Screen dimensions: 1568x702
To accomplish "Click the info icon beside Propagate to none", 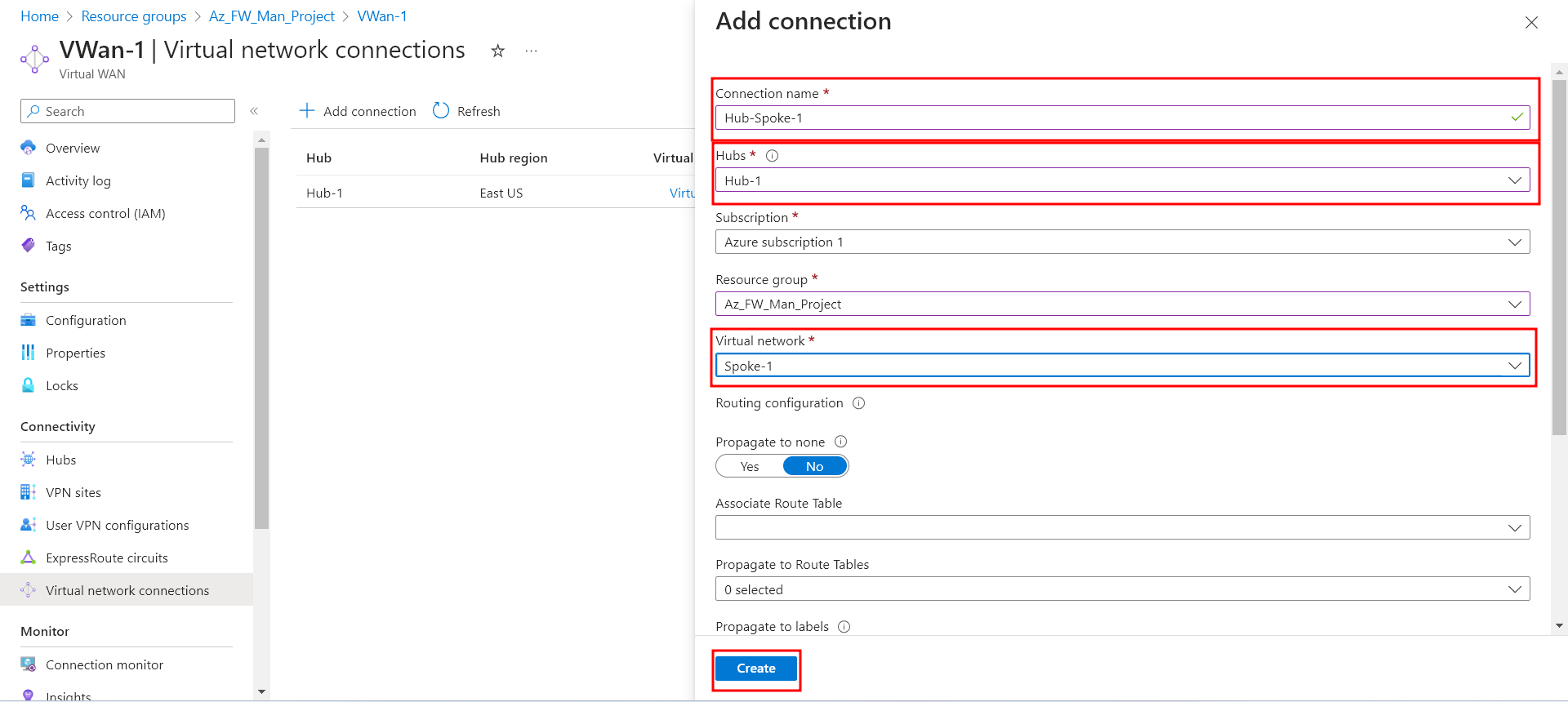I will (840, 442).
